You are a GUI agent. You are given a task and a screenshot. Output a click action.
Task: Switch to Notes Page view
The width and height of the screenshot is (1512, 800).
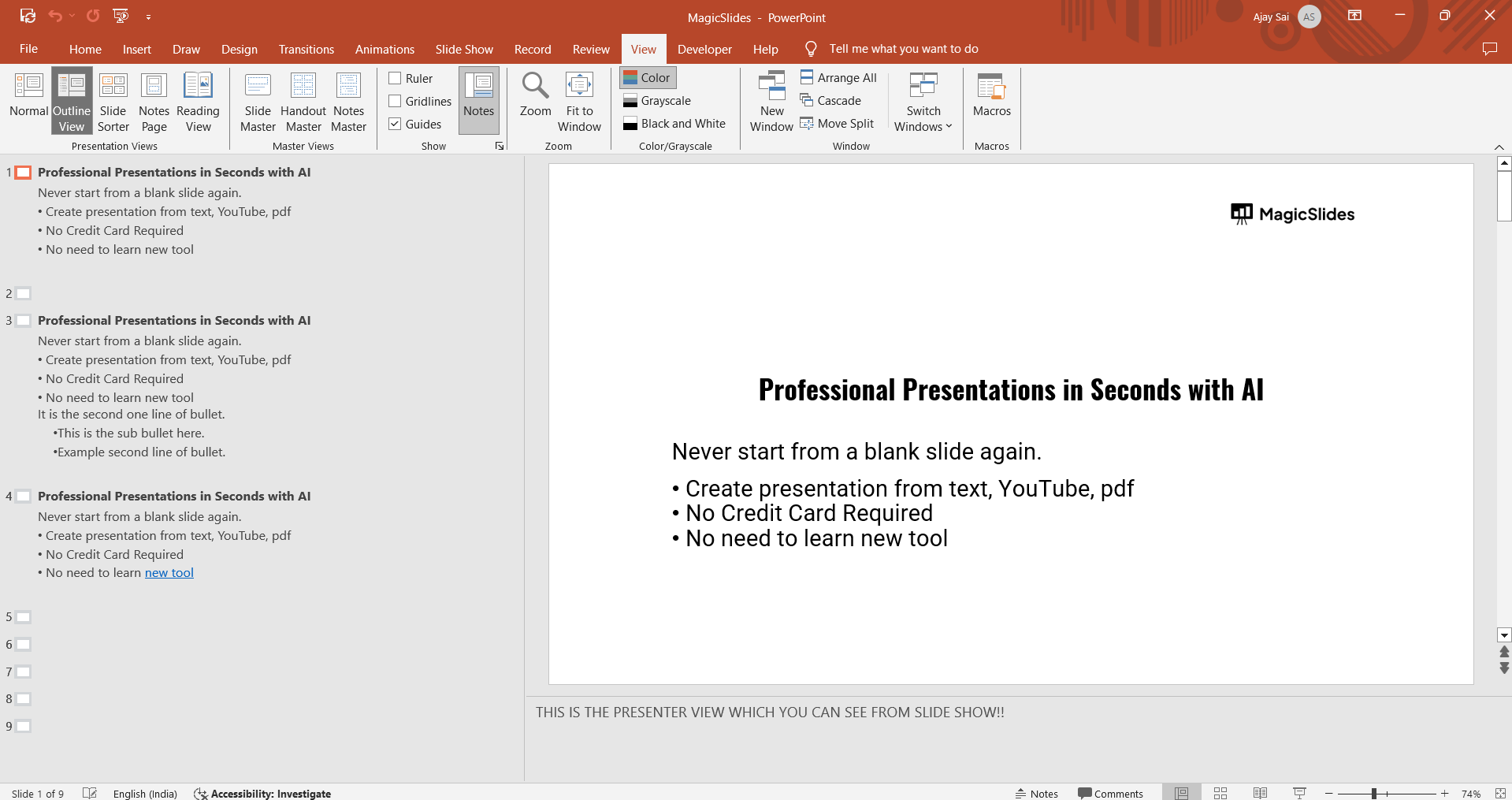(x=154, y=102)
